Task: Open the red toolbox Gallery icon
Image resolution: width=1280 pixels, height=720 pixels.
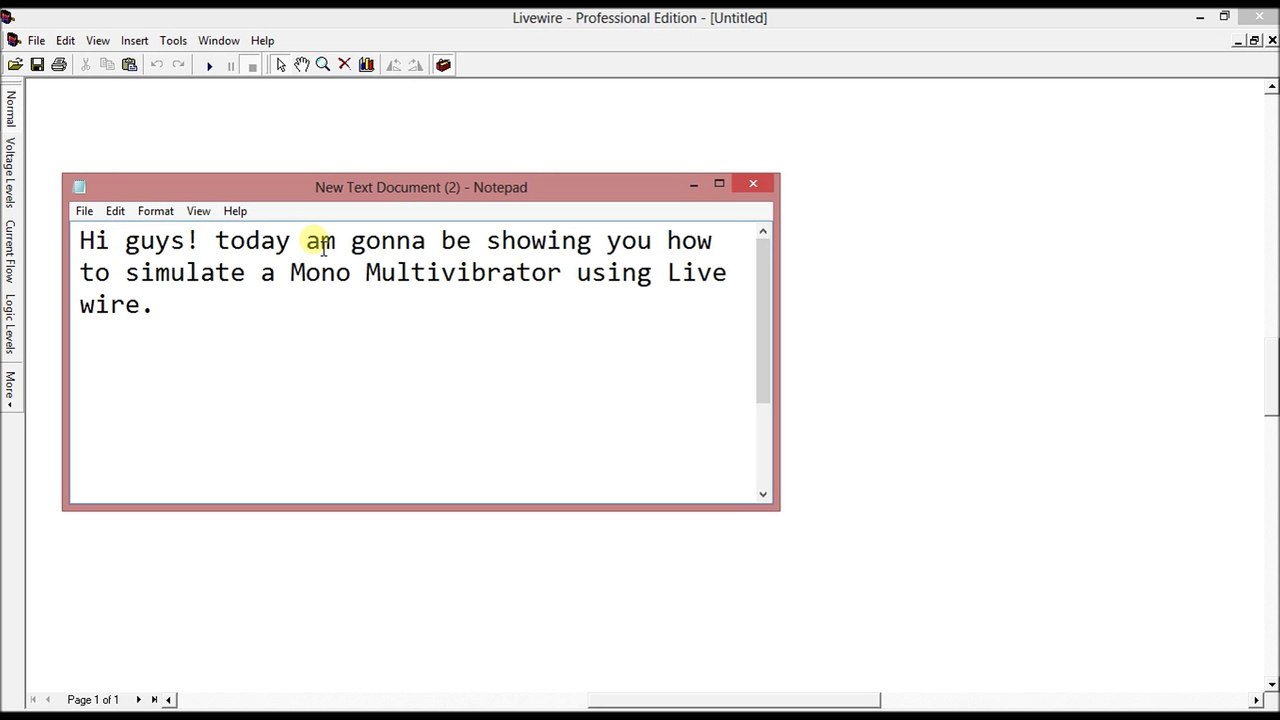Action: tap(443, 65)
